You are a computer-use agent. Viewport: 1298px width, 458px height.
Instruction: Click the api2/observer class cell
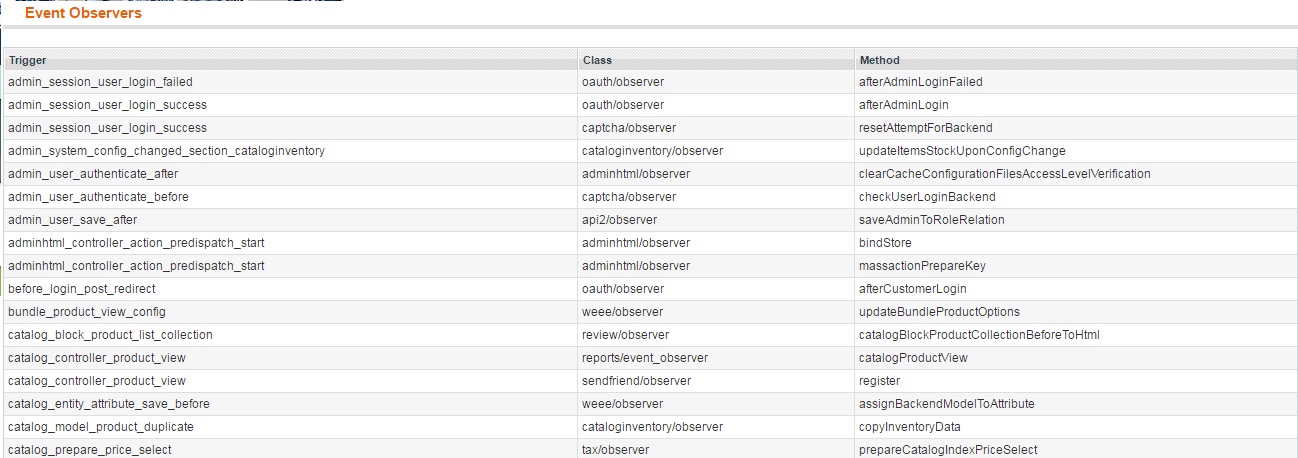pyautogui.click(x=619, y=220)
